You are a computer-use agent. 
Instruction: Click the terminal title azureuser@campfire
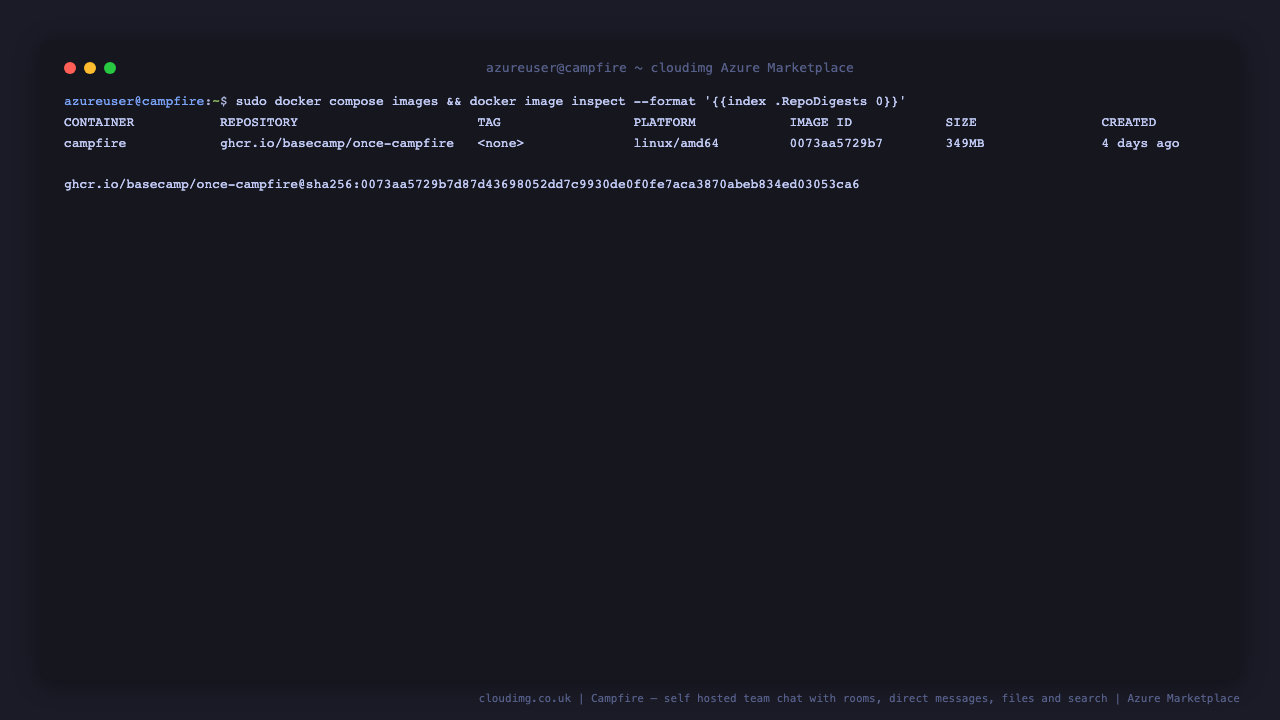pos(670,68)
